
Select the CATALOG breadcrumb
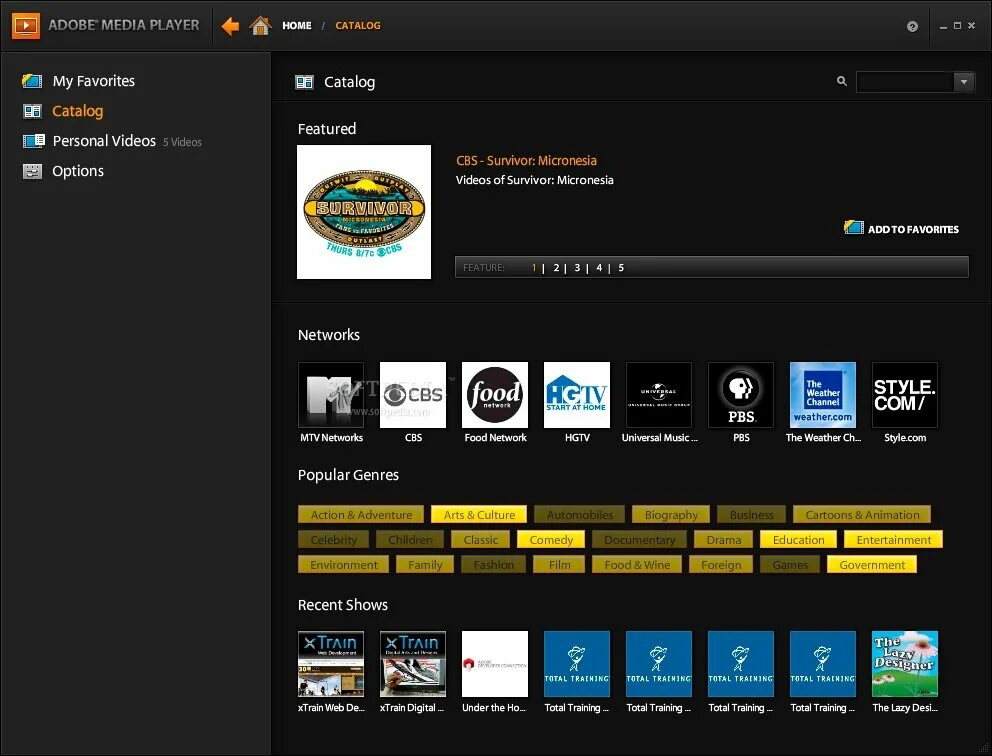click(358, 26)
